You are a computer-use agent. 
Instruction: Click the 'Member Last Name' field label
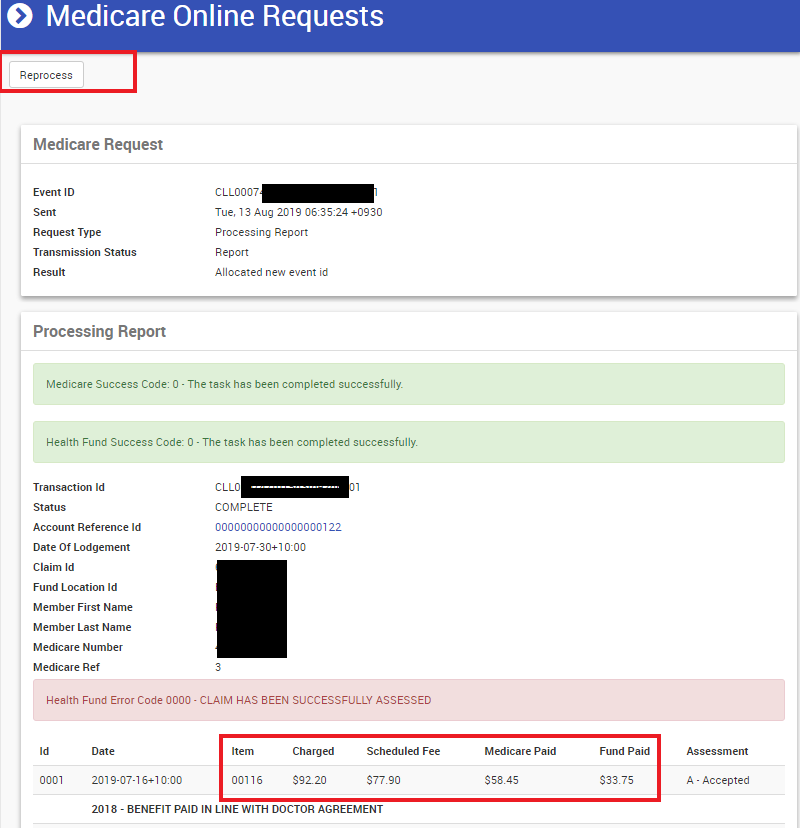tap(82, 627)
